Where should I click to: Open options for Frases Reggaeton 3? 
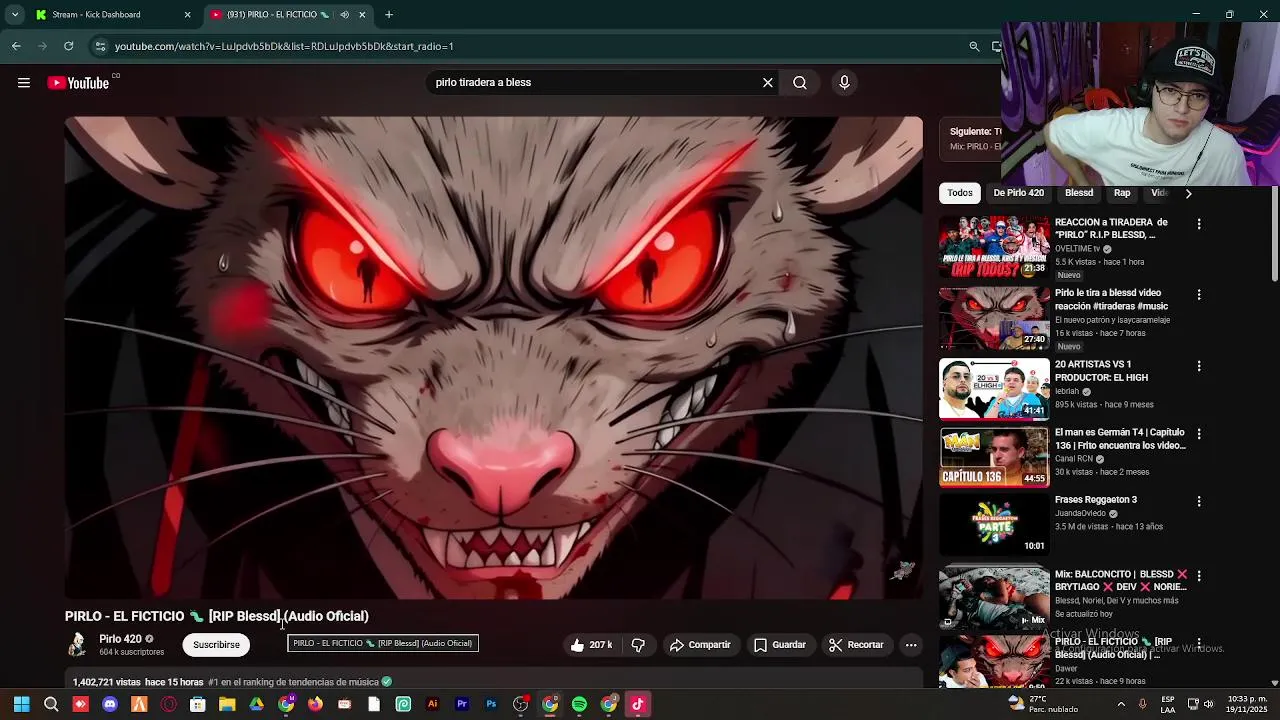pyautogui.click(x=1199, y=501)
